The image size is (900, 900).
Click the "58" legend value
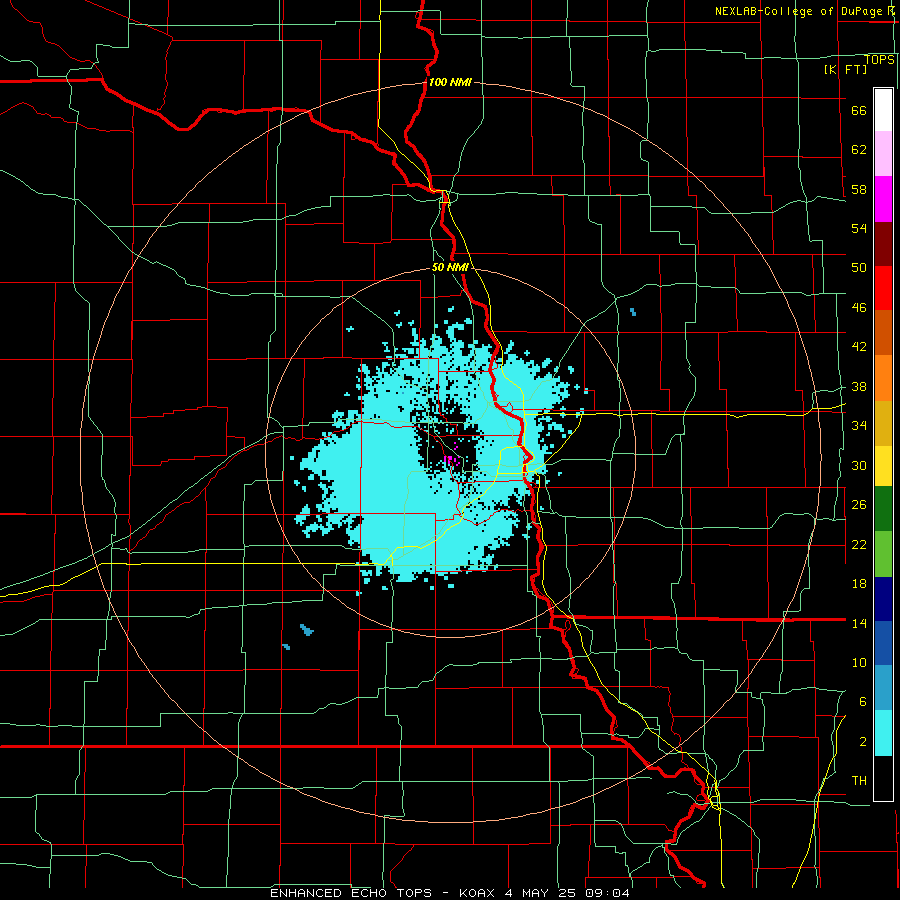[x=859, y=189]
